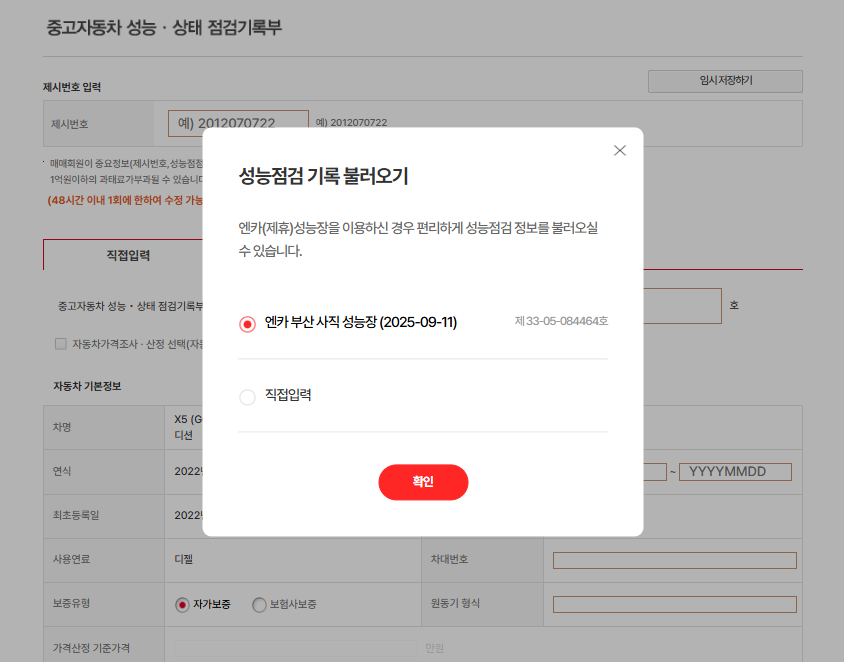
Task: Click the 차명 row label
Action: [x=62, y=427]
